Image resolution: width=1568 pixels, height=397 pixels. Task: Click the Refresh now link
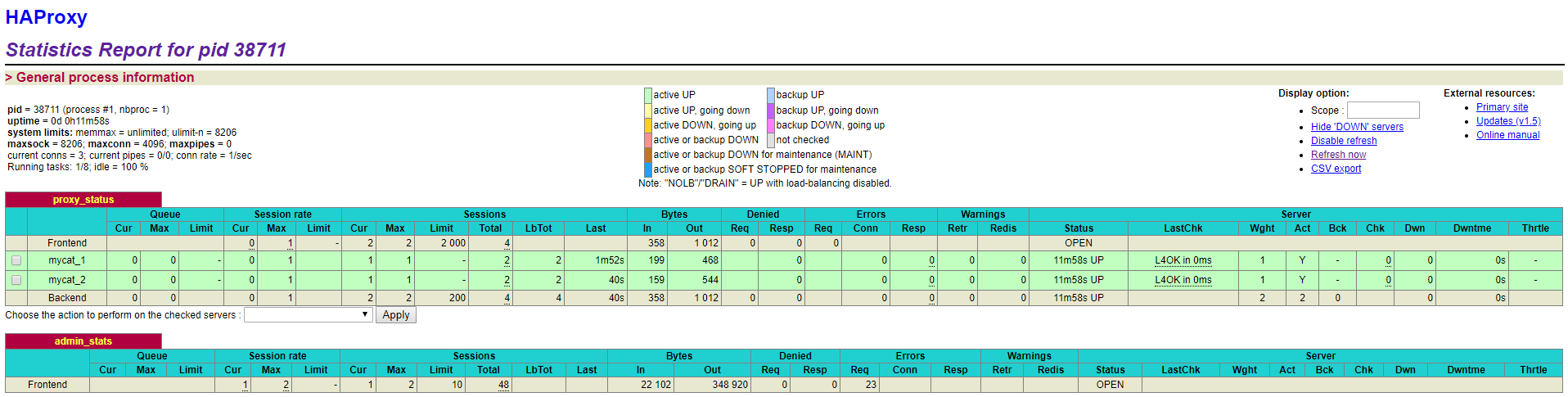pos(1338,155)
